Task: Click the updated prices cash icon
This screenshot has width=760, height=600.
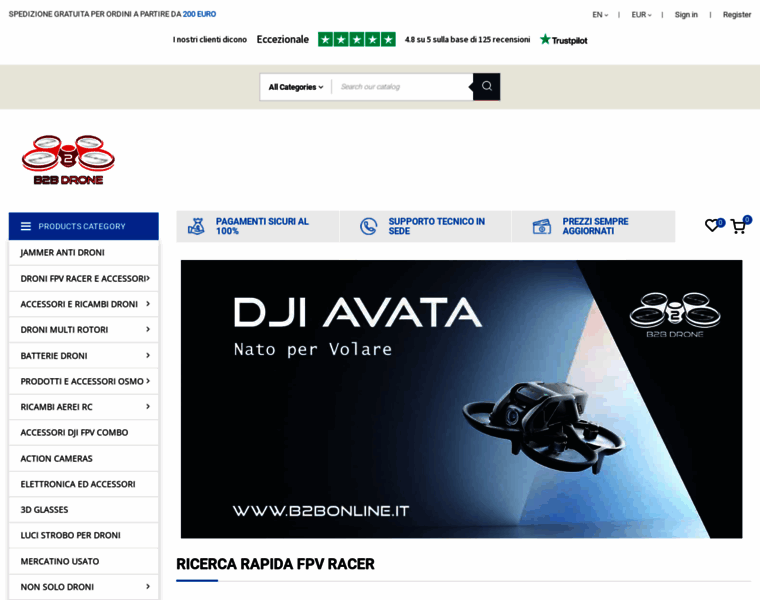Action: (x=541, y=226)
